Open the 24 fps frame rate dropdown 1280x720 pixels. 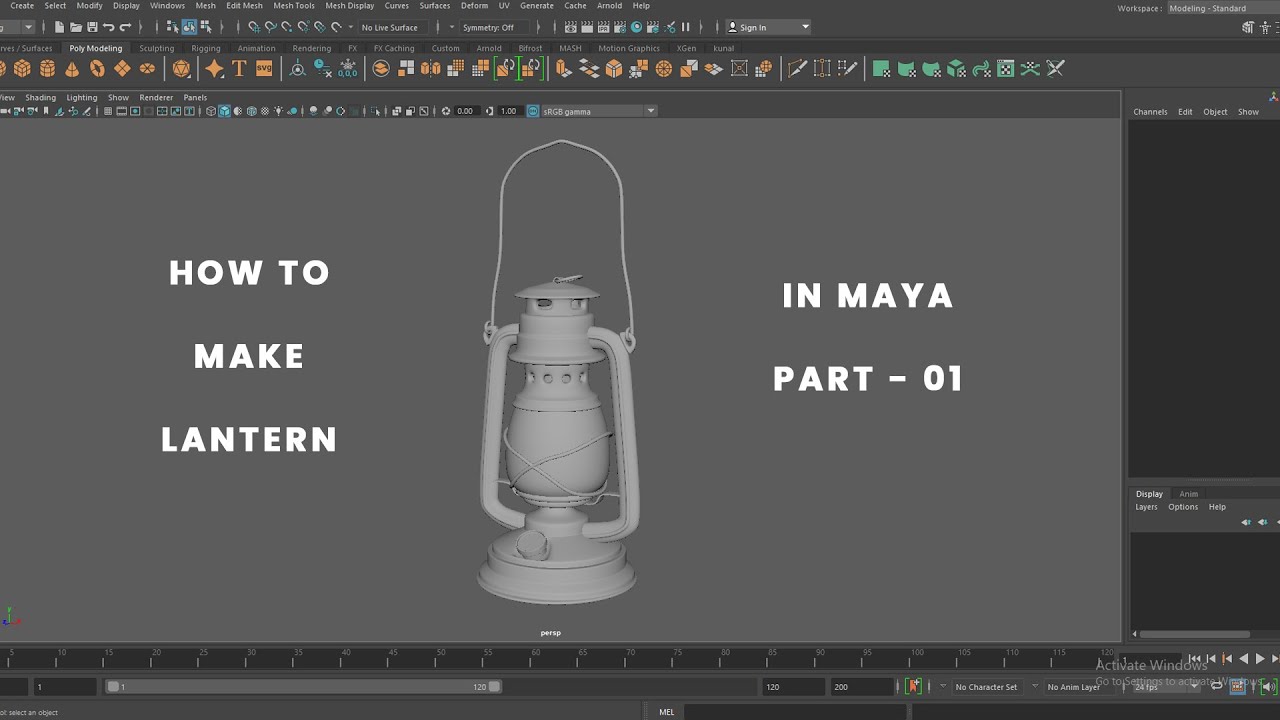click(1167, 687)
